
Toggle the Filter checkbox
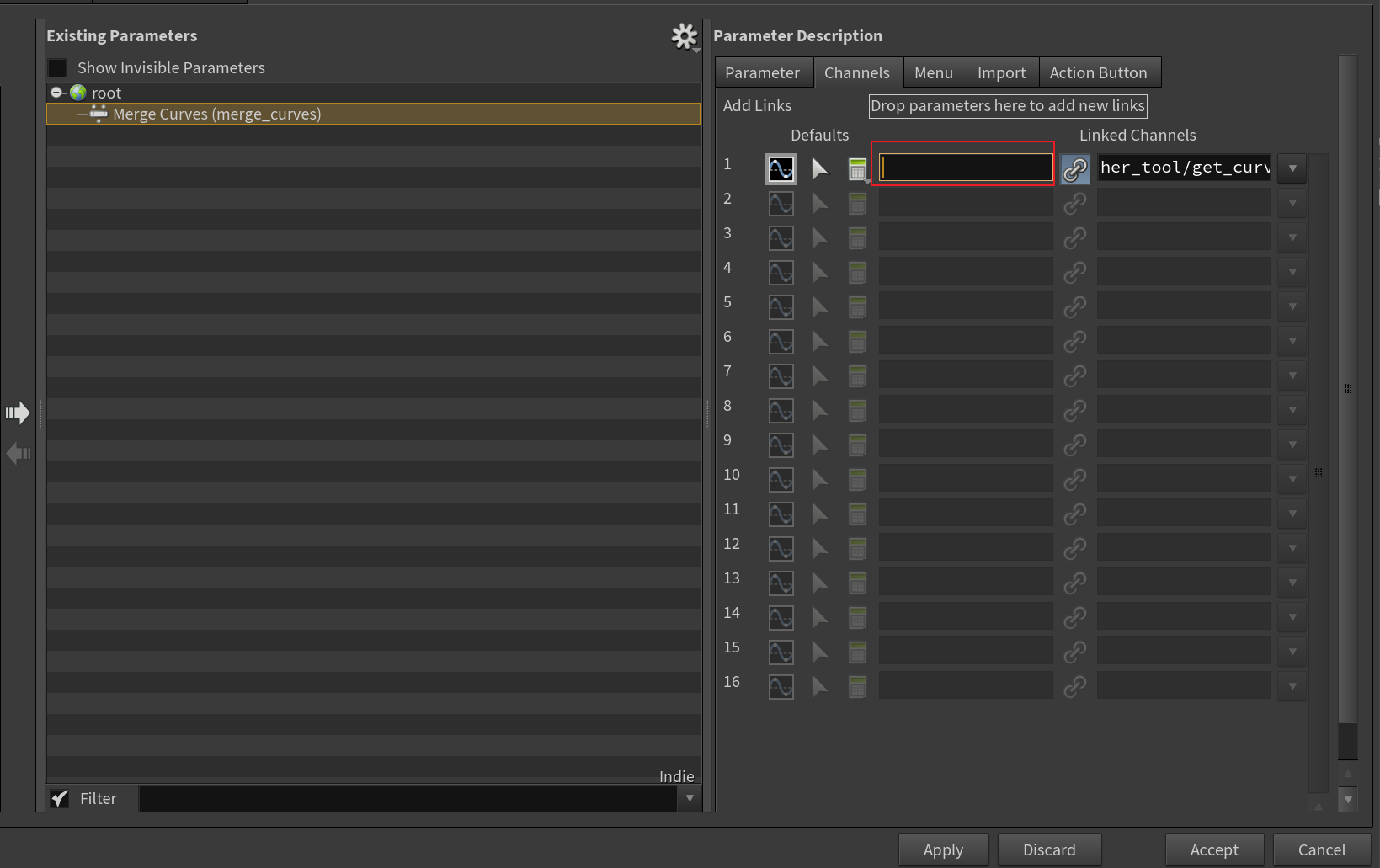(x=60, y=799)
